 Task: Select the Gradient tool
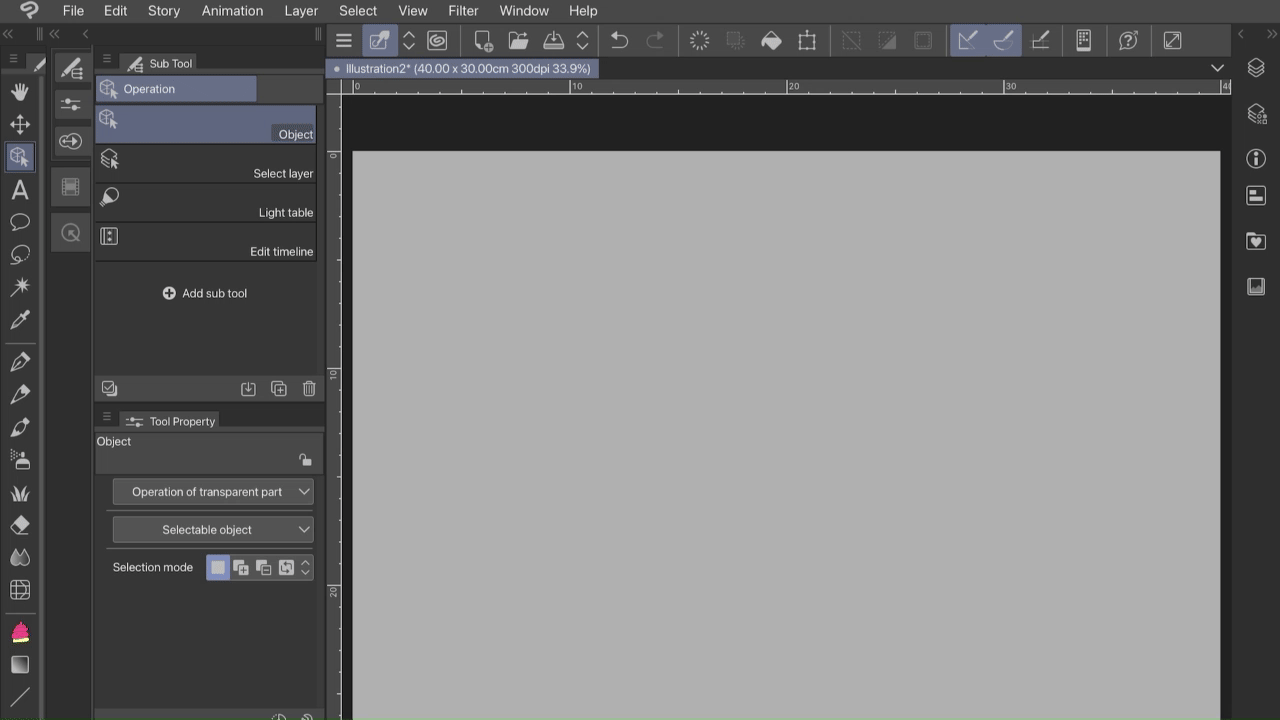pos(20,665)
